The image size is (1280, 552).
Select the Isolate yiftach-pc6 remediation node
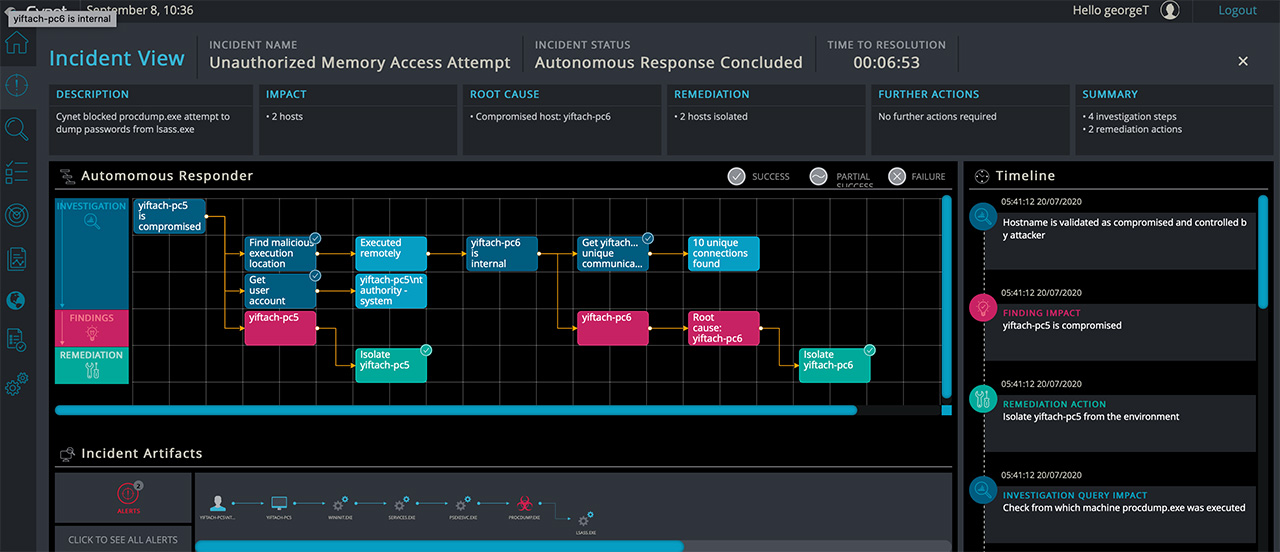tap(834, 365)
